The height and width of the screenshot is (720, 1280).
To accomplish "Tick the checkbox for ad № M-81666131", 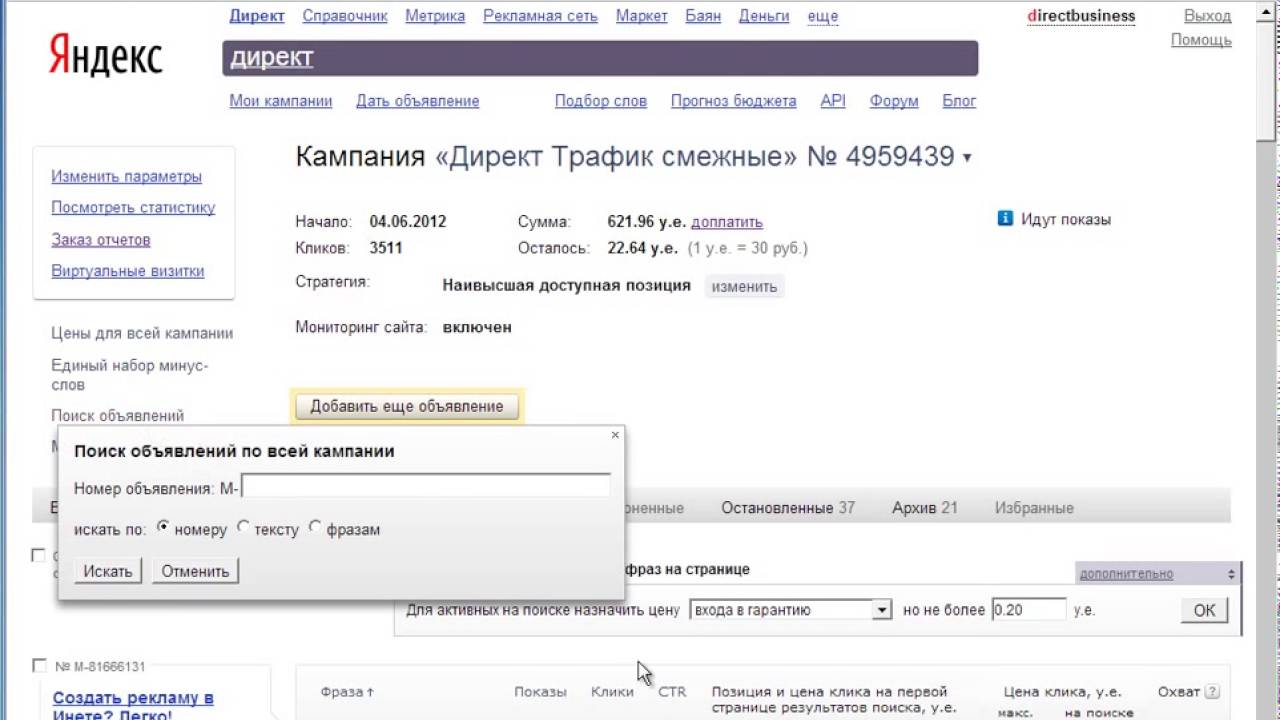I will (39, 666).
